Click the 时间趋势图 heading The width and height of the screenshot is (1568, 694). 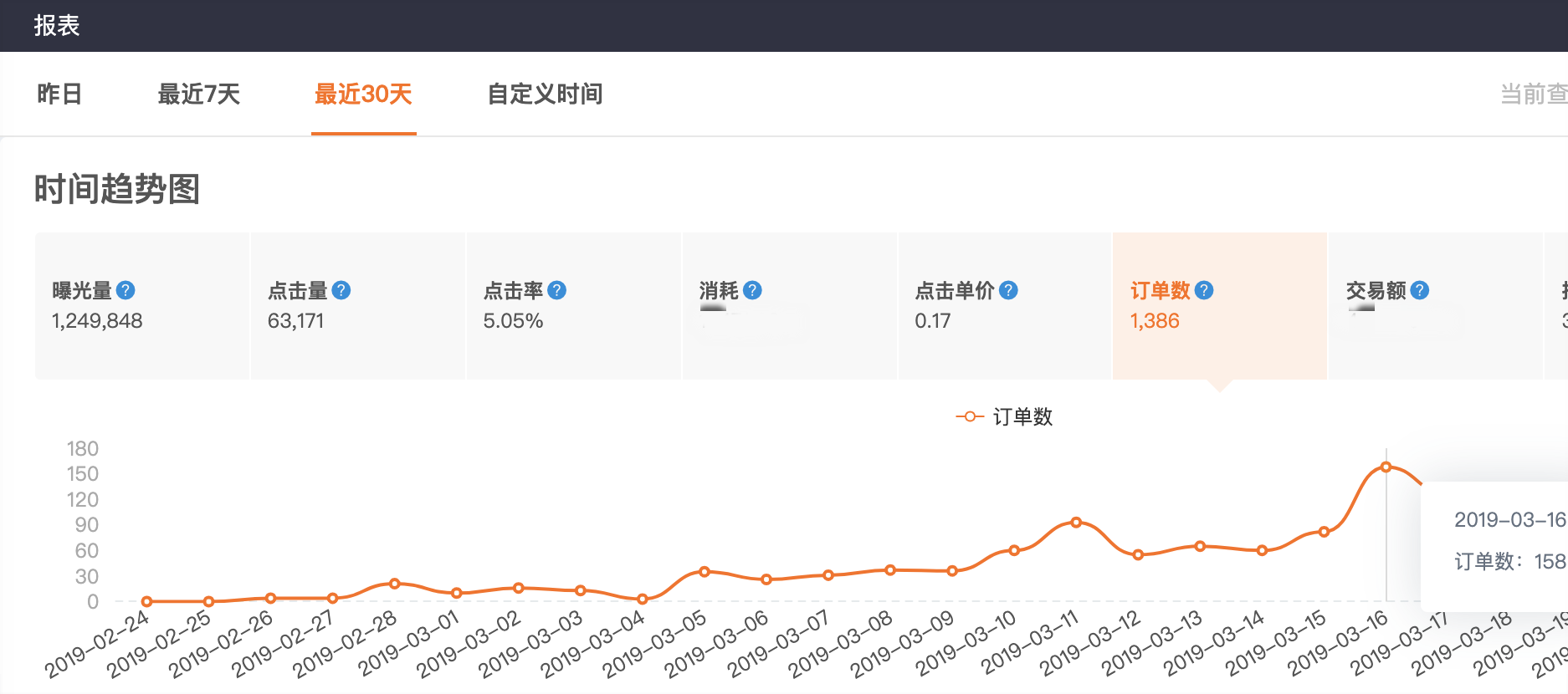pos(117,189)
